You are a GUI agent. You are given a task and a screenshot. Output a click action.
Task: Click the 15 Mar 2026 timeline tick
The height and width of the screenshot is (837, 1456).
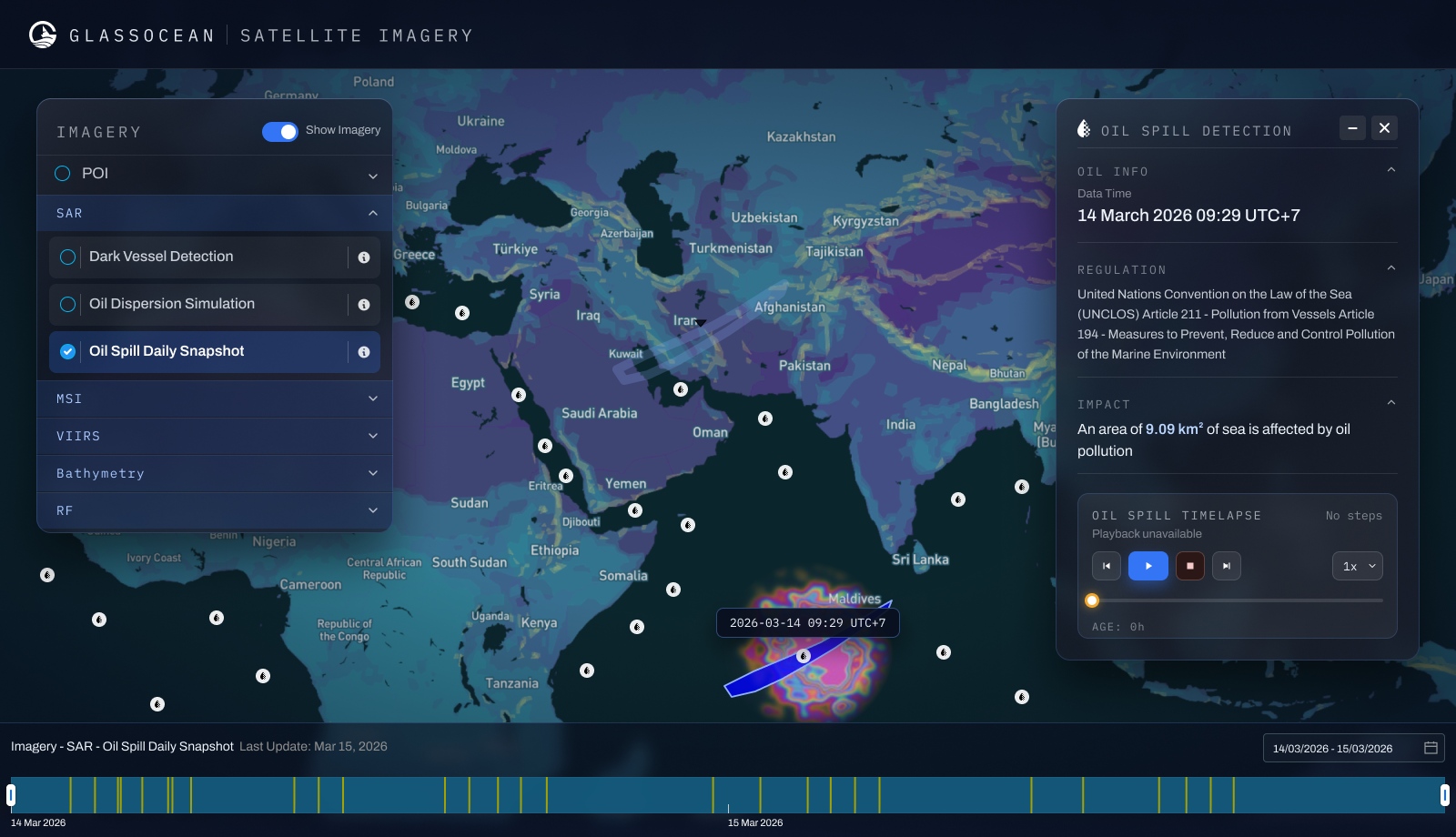tap(728, 809)
